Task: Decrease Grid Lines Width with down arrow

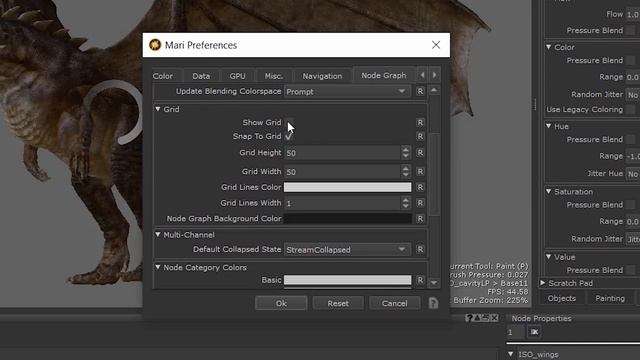Action: click(405, 207)
